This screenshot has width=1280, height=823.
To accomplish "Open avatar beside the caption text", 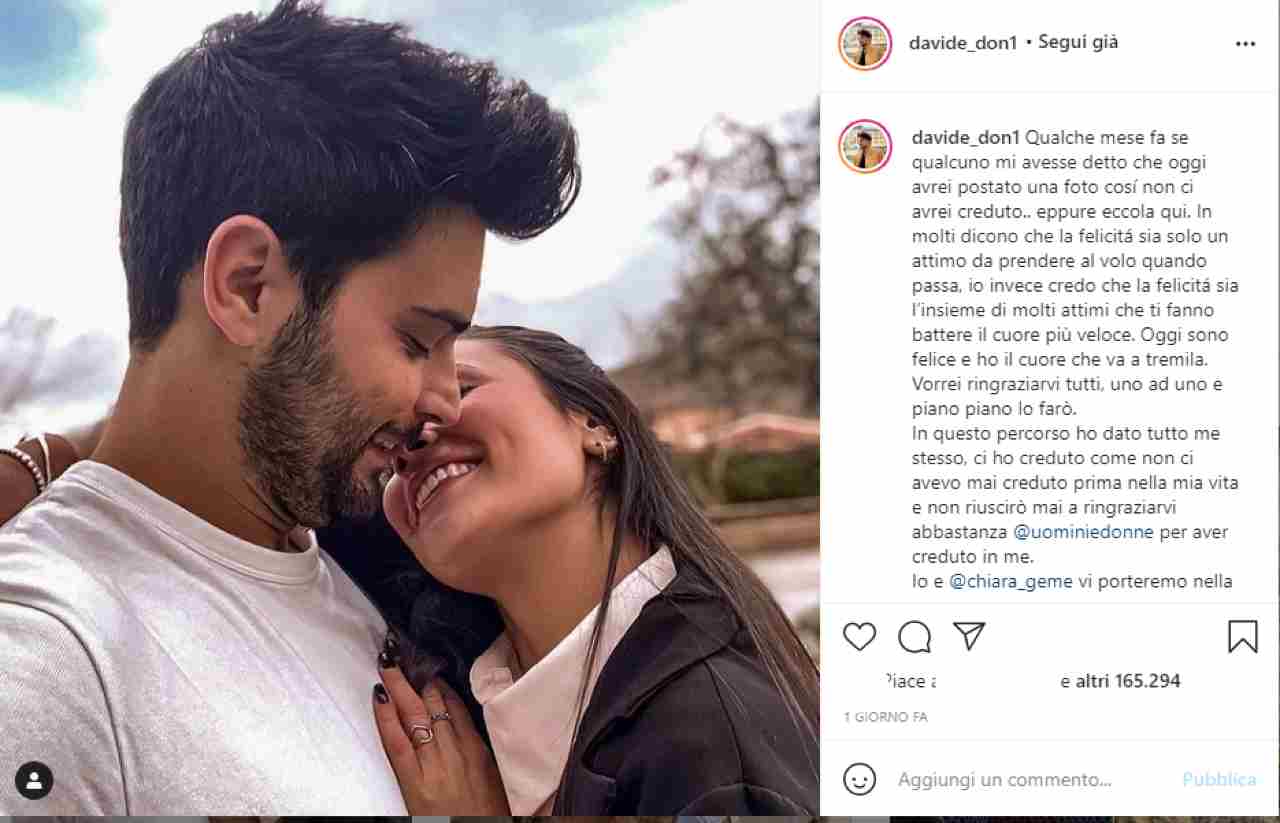I will click(865, 146).
